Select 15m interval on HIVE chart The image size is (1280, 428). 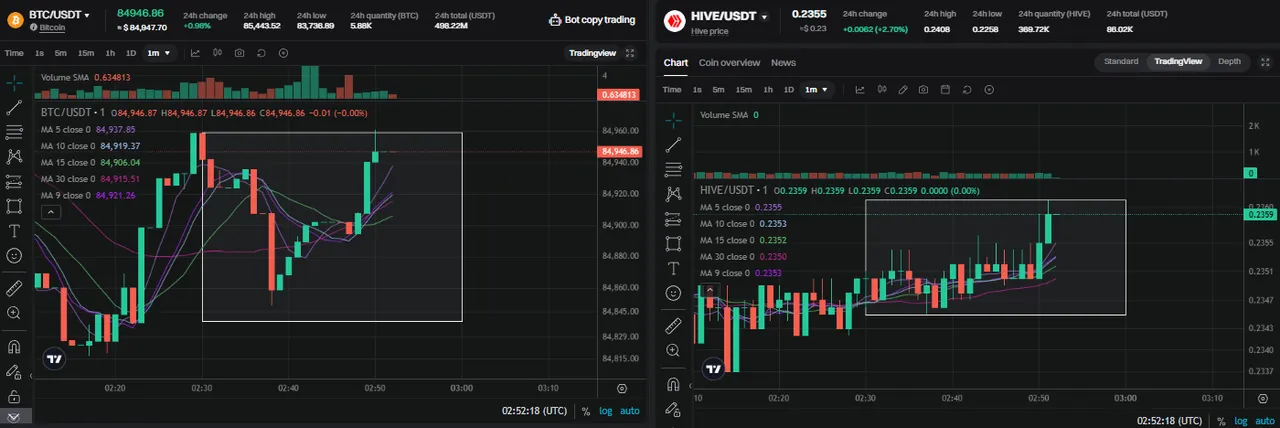[744, 89]
